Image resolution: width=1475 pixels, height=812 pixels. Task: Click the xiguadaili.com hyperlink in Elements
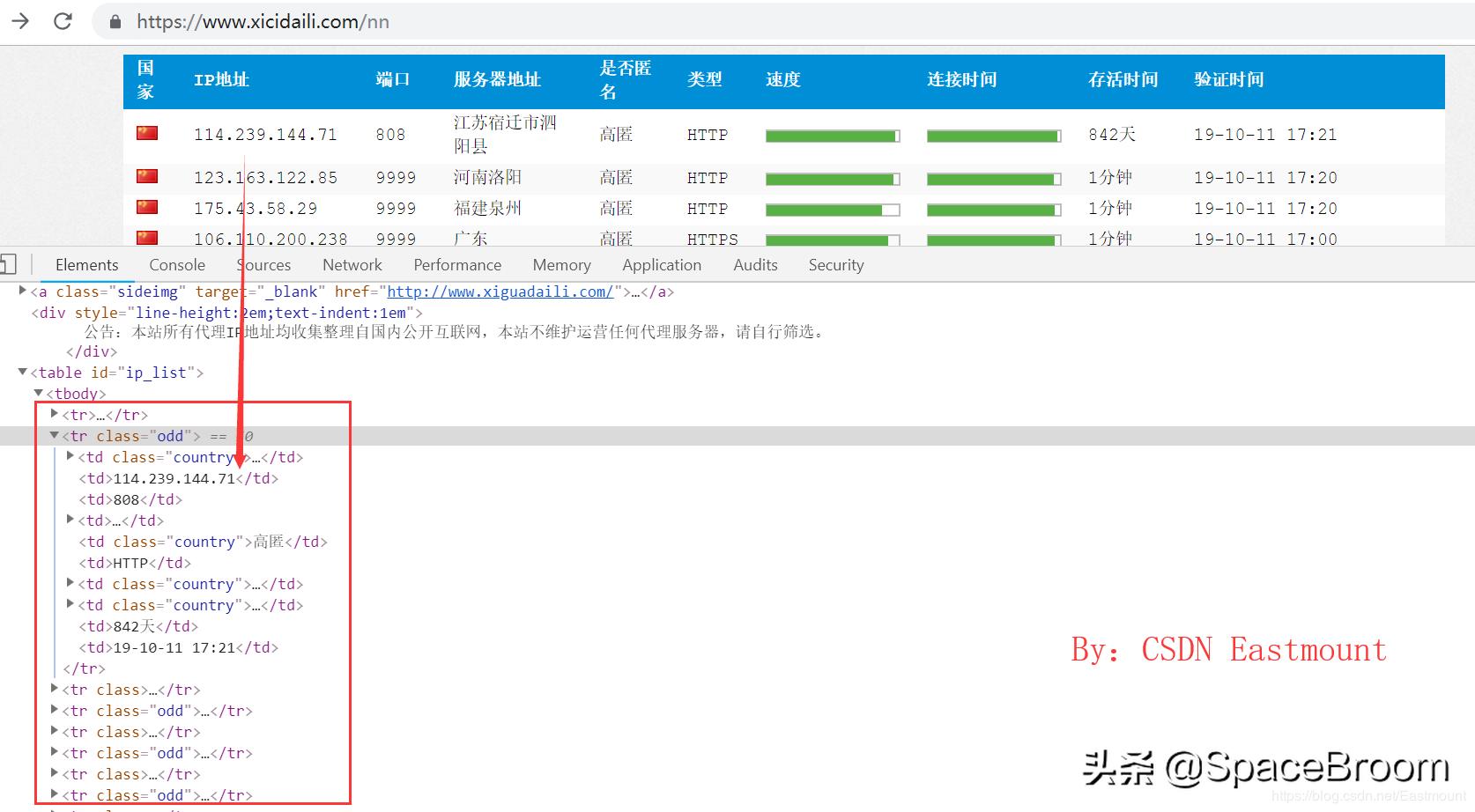(x=500, y=292)
